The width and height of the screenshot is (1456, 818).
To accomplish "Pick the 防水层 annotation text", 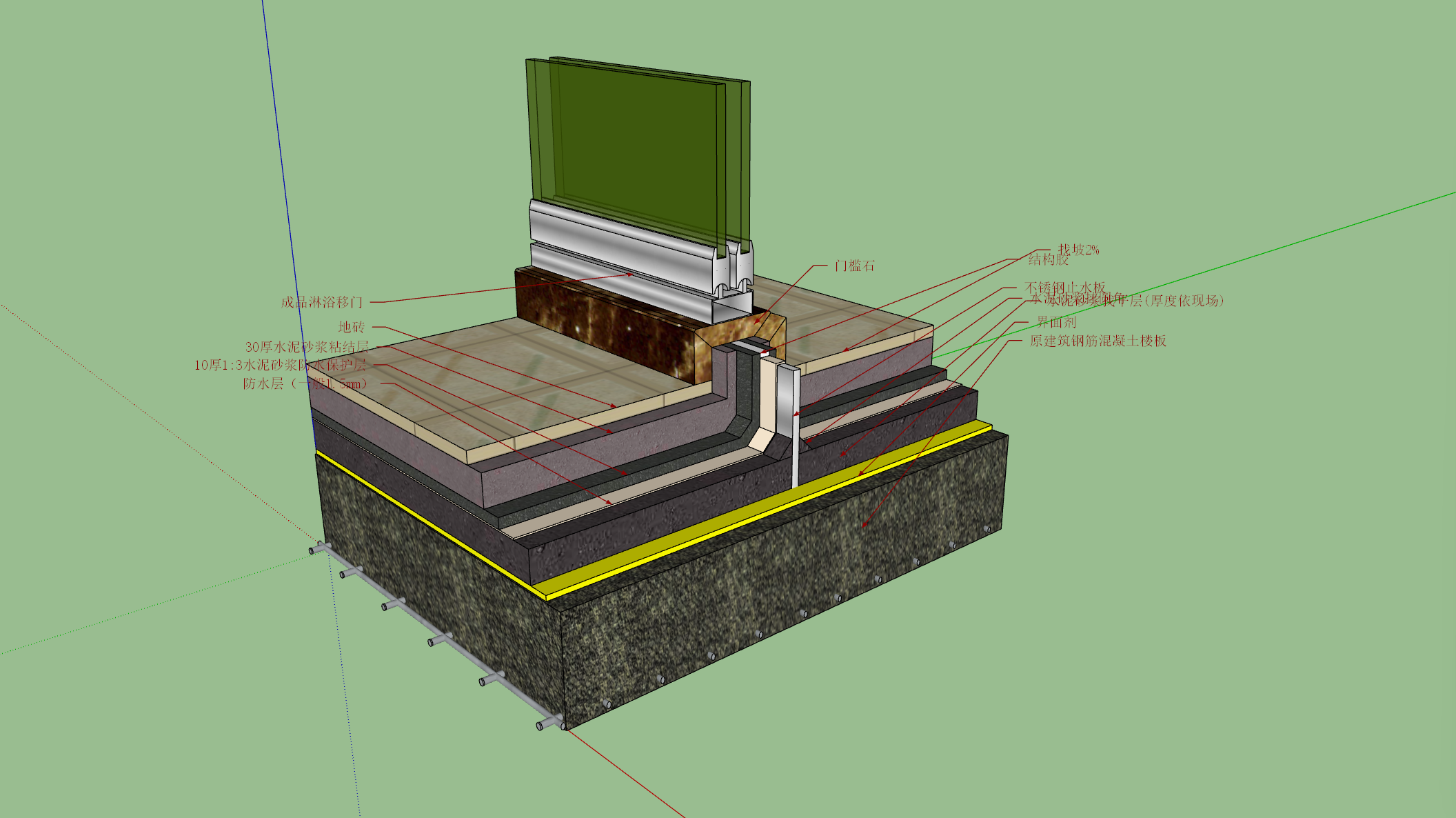I will tap(263, 383).
